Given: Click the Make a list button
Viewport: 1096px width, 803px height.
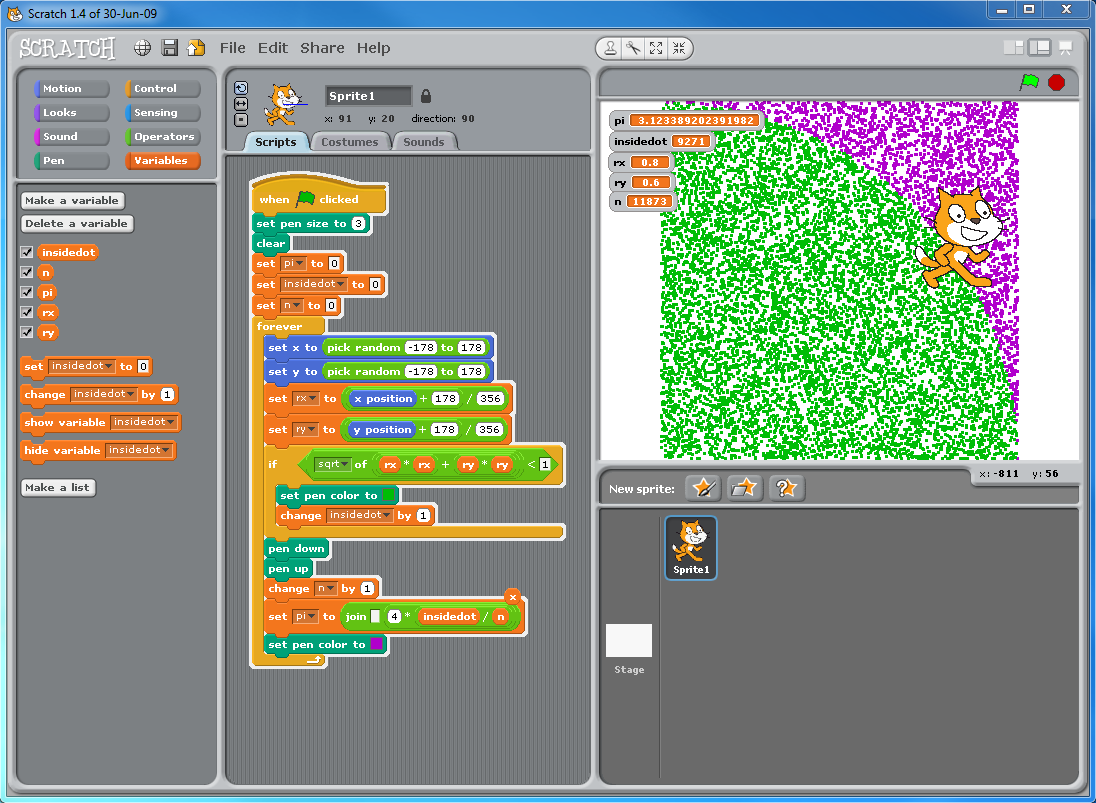Looking at the screenshot, I should pos(58,488).
